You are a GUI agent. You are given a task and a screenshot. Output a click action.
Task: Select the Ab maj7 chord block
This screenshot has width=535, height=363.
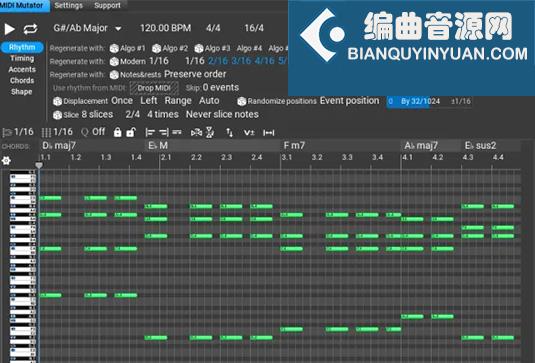[x=431, y=146]
